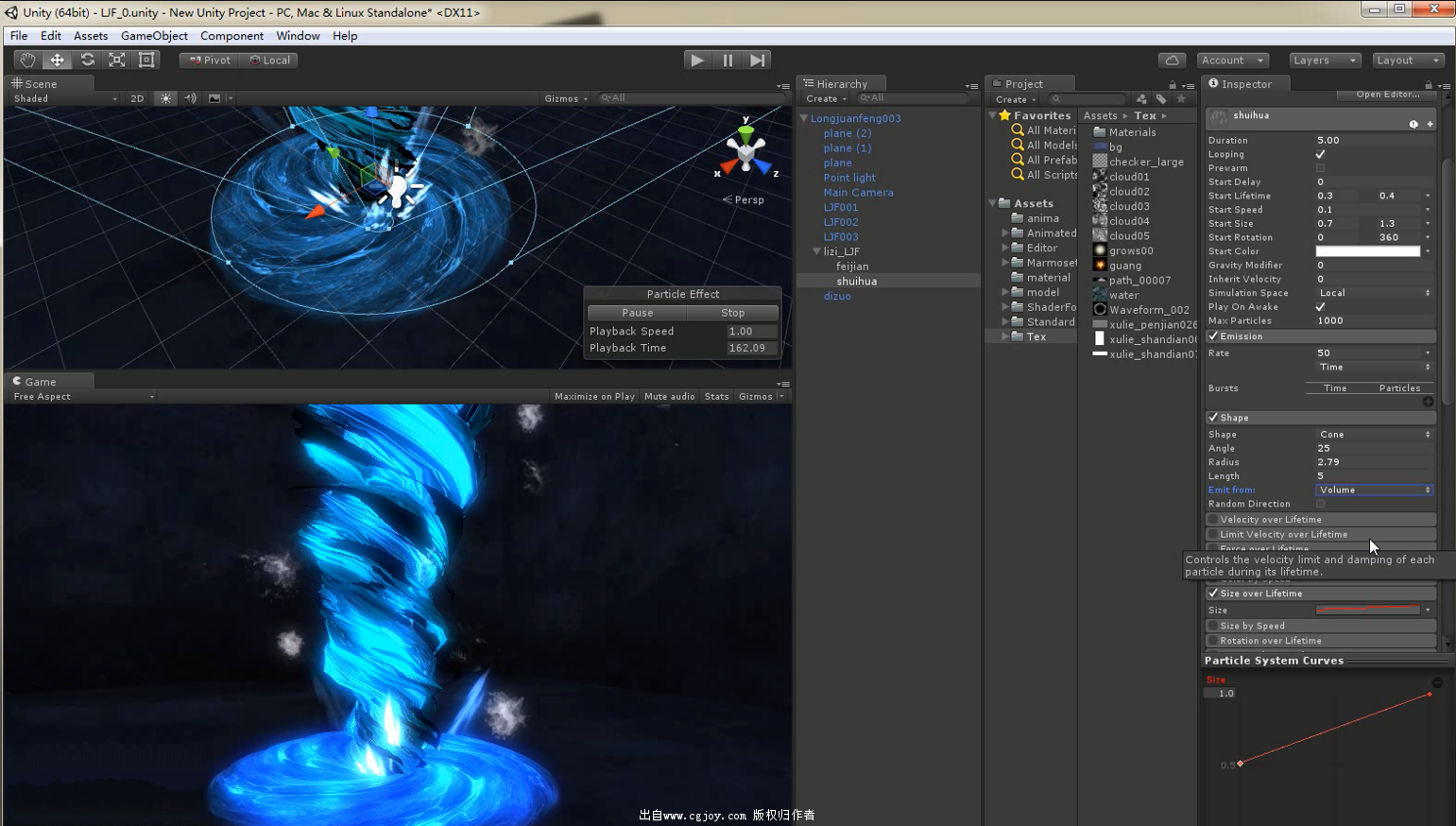Open the Component menu
1456x826 pixels.
click(231, 36)
